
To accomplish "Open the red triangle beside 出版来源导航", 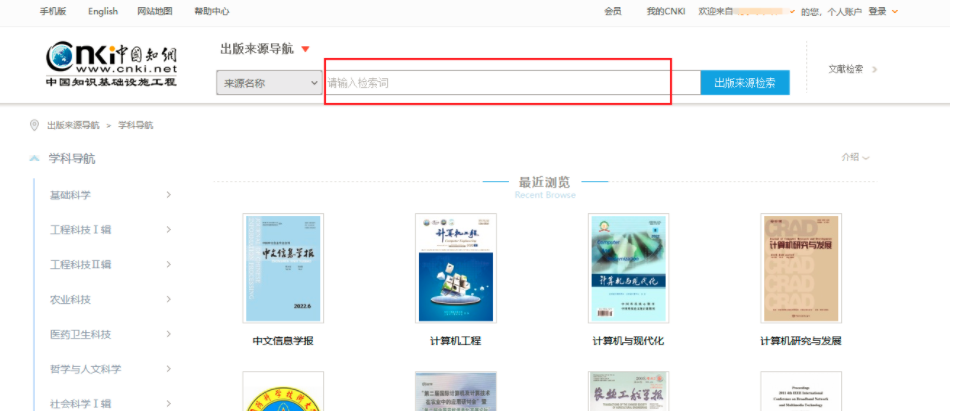I will coord(305,49).
